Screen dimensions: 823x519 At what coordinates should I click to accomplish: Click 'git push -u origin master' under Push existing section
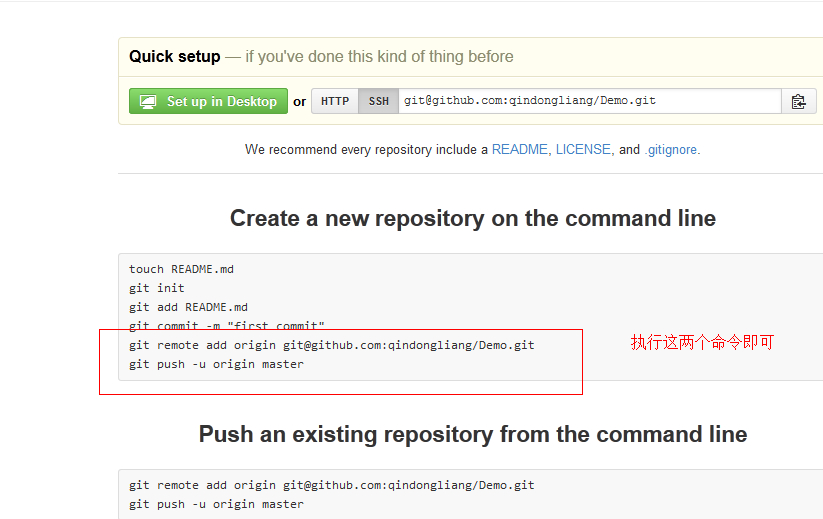216,504
